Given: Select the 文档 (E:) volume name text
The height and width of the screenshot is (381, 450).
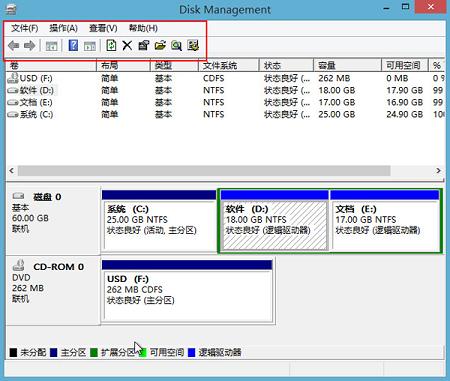Looking at the screenshot, I should (36, 102).
